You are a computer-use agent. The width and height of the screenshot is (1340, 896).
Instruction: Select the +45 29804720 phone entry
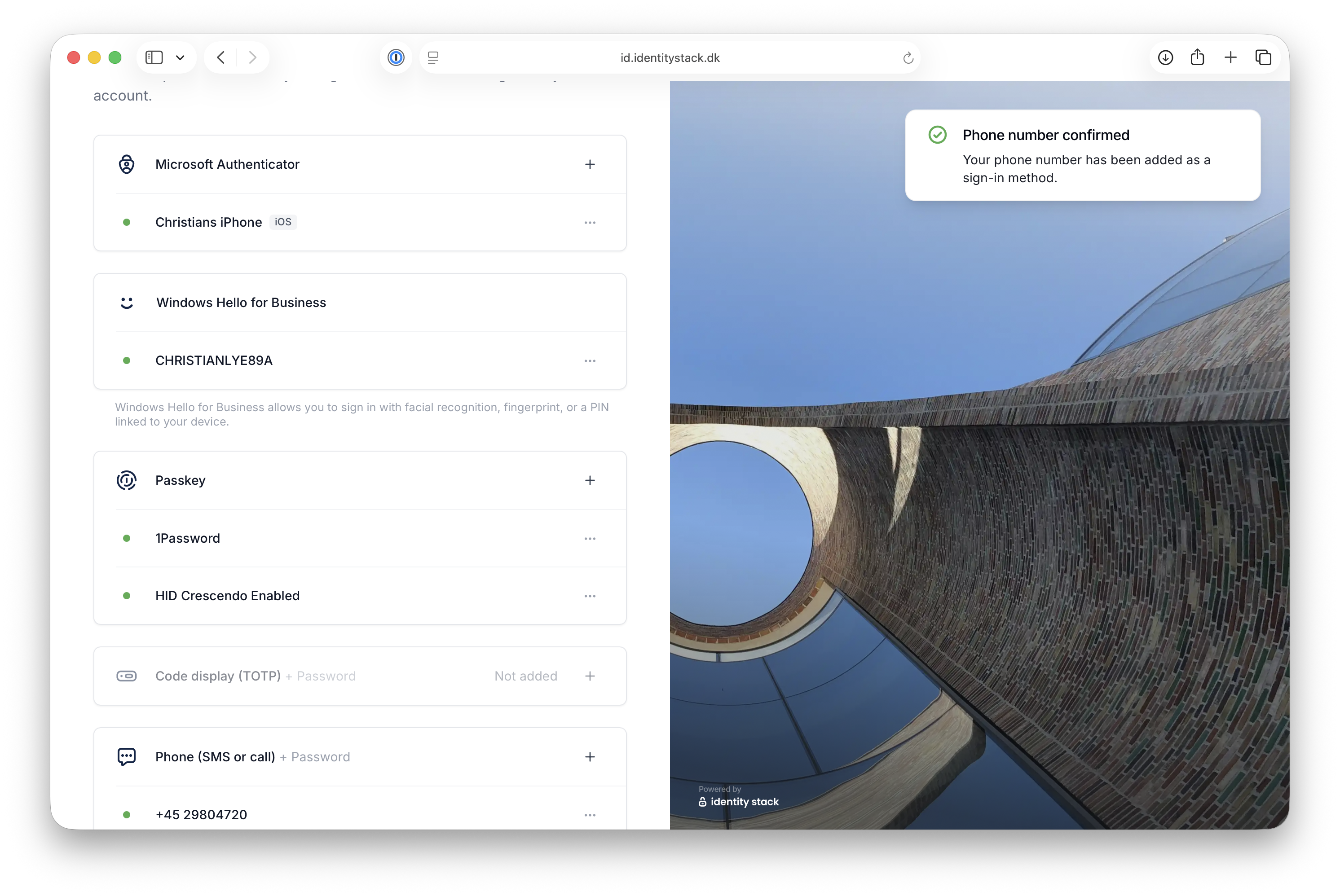(x=201, y=815)
